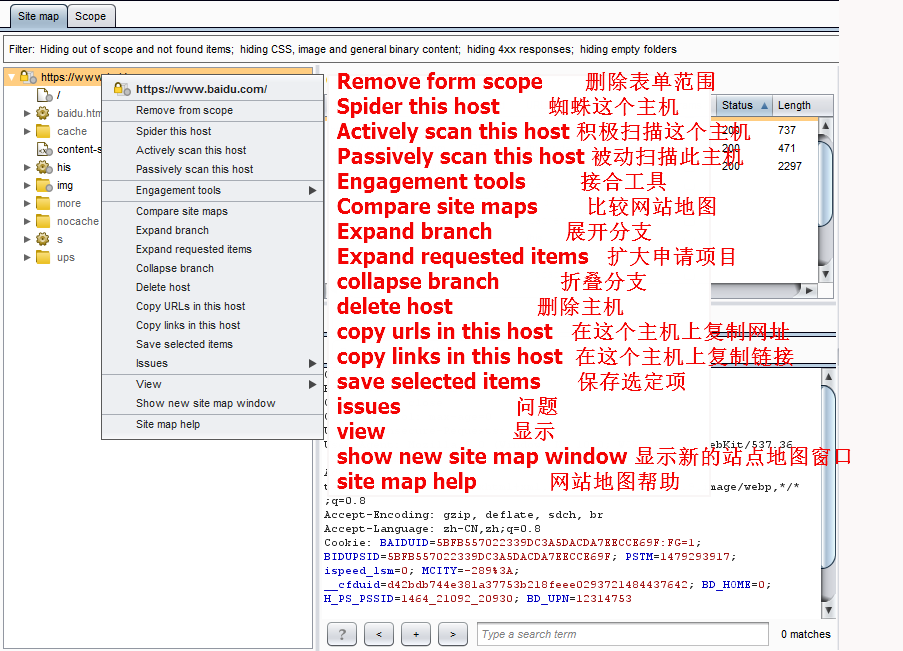Choose 'Collapse branch' menu entry
Viewport: 903px width, 651px height.
[x=212, y=268]
